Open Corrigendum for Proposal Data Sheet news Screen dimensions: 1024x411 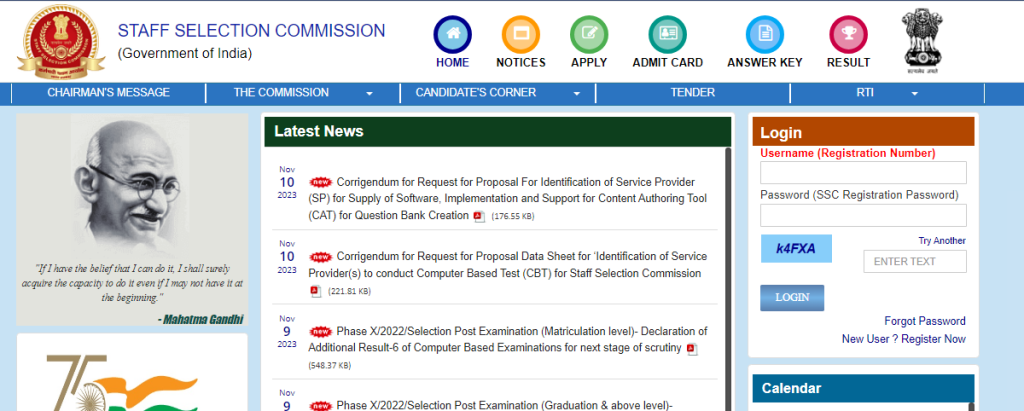[507, 265]
